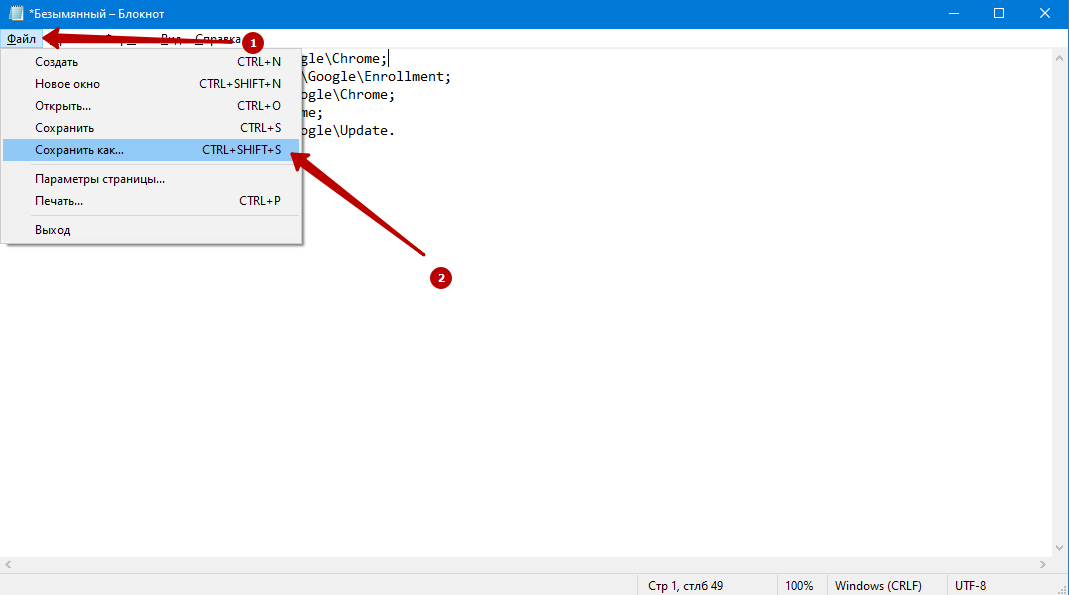The image size is (1069, 595).
Task: Close the Блокнот window
Action: tap(1045, 14)
